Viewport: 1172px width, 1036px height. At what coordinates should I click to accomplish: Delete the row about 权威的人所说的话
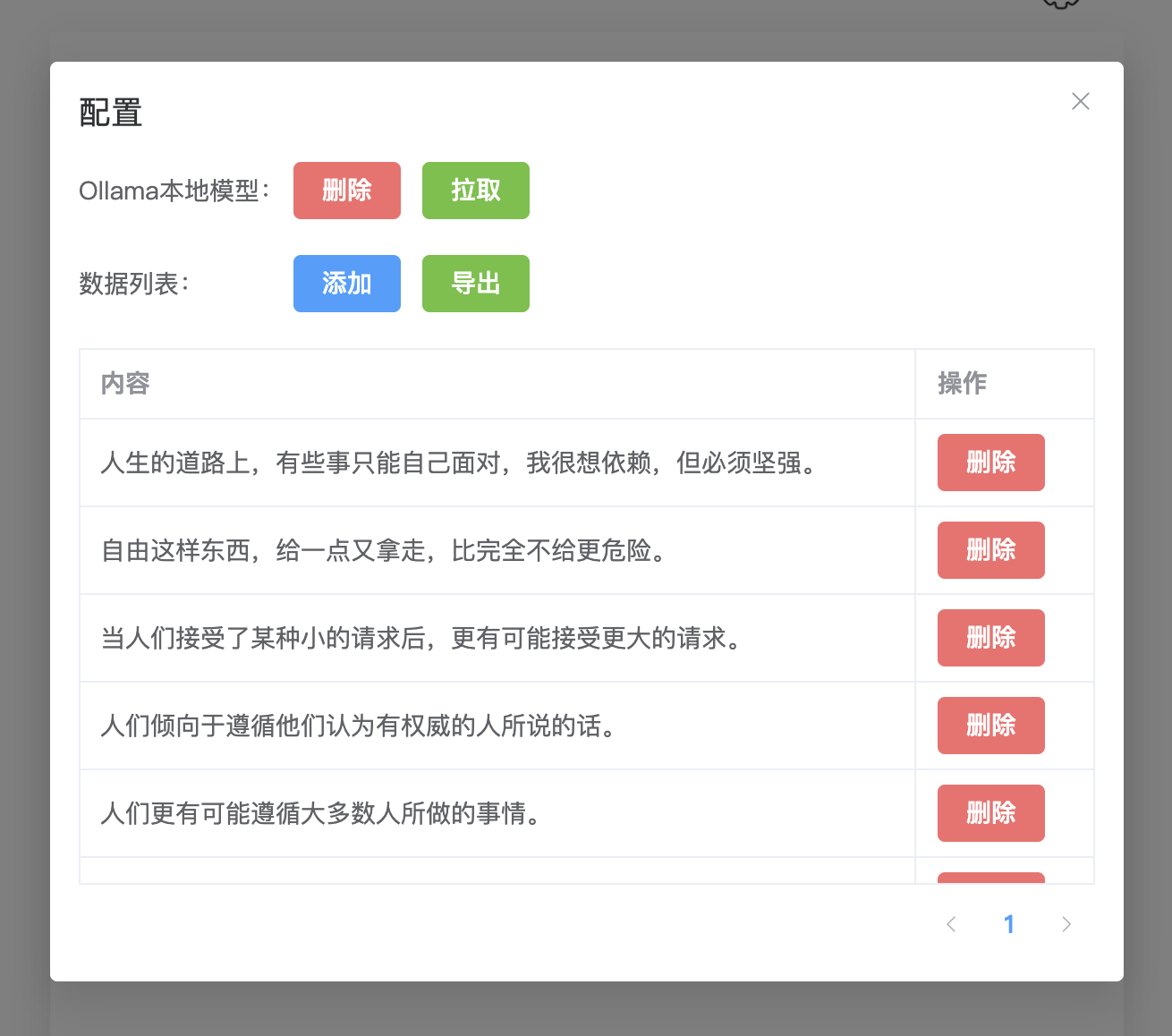[990, 726]
